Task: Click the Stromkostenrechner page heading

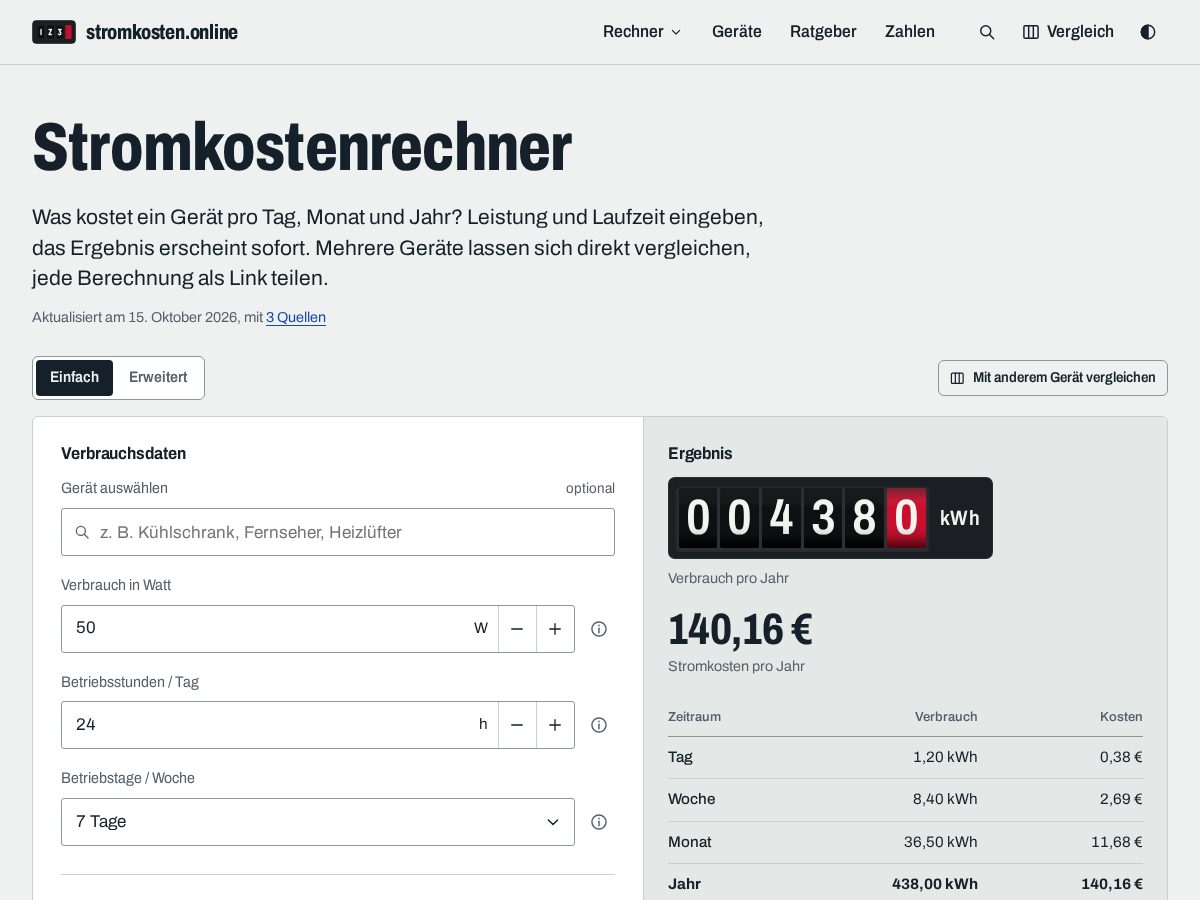Action: (302, 147)
